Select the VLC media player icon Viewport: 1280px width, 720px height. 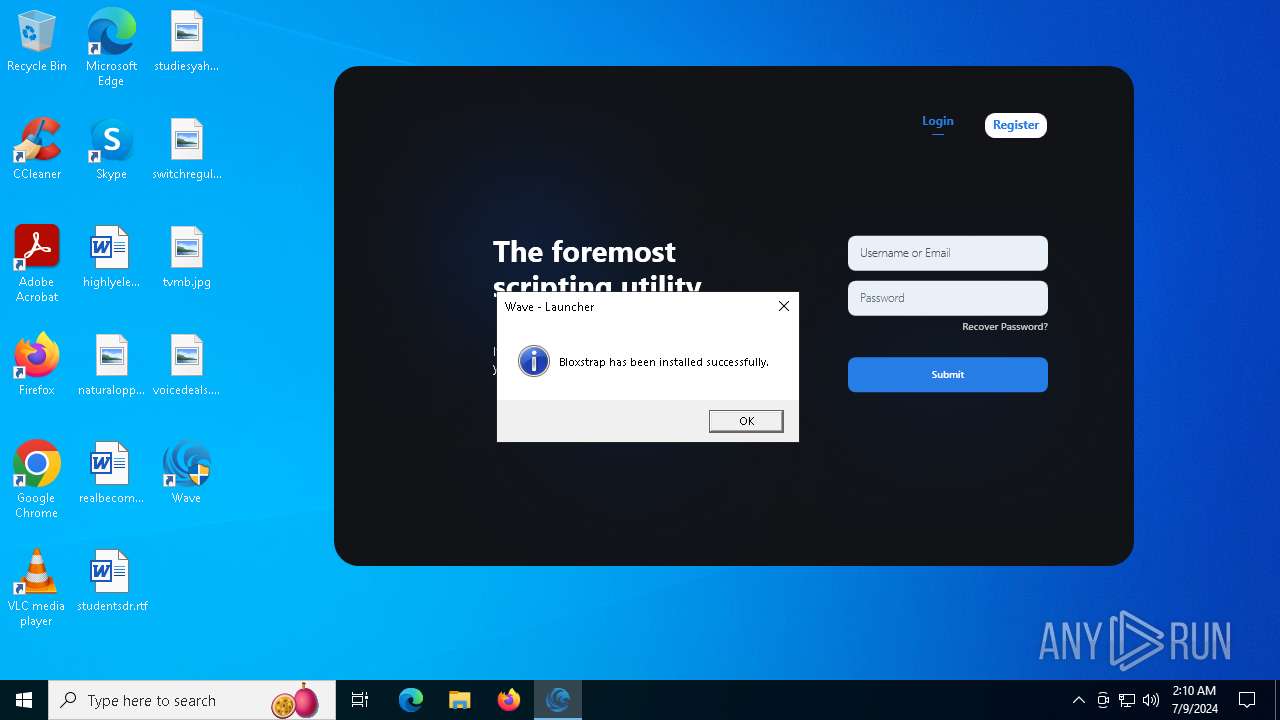coord(37,588)
